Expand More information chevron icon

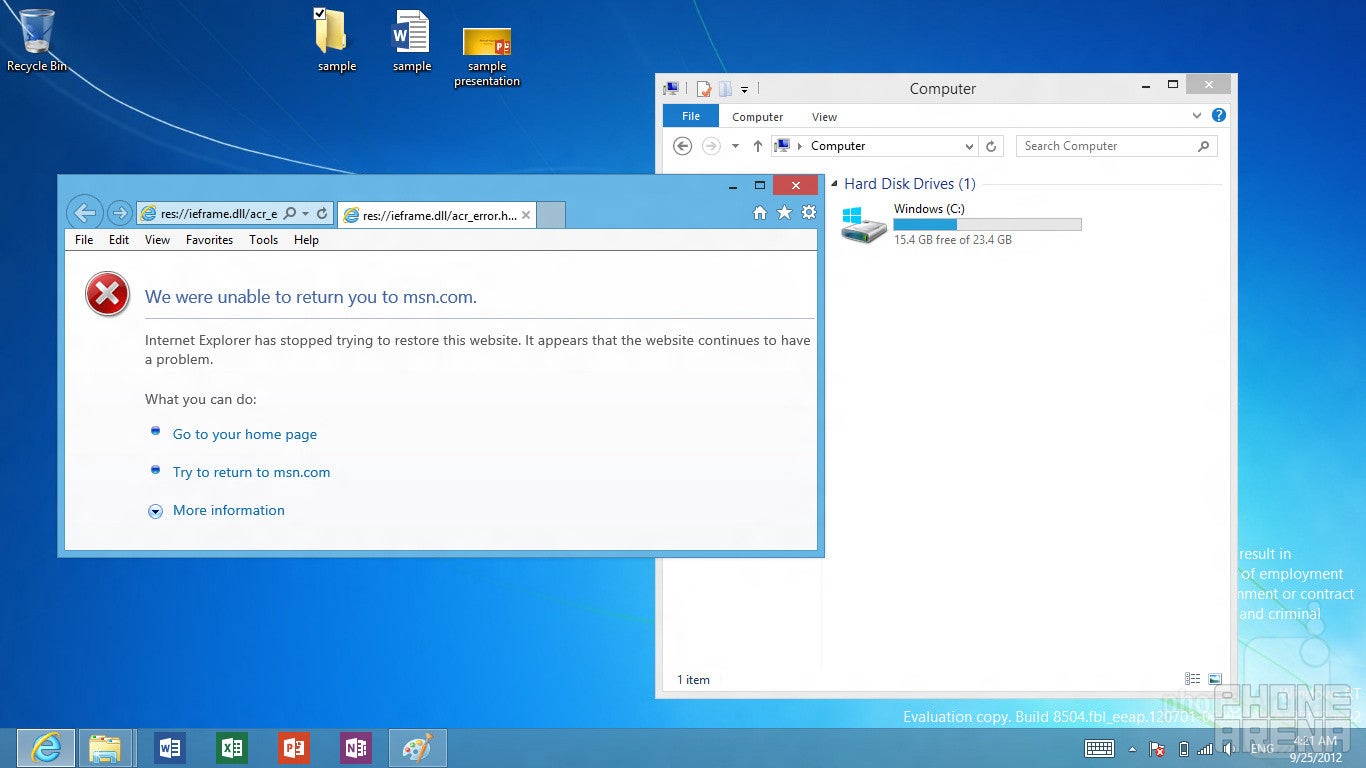pyautogui.click(x=155, y=511)
